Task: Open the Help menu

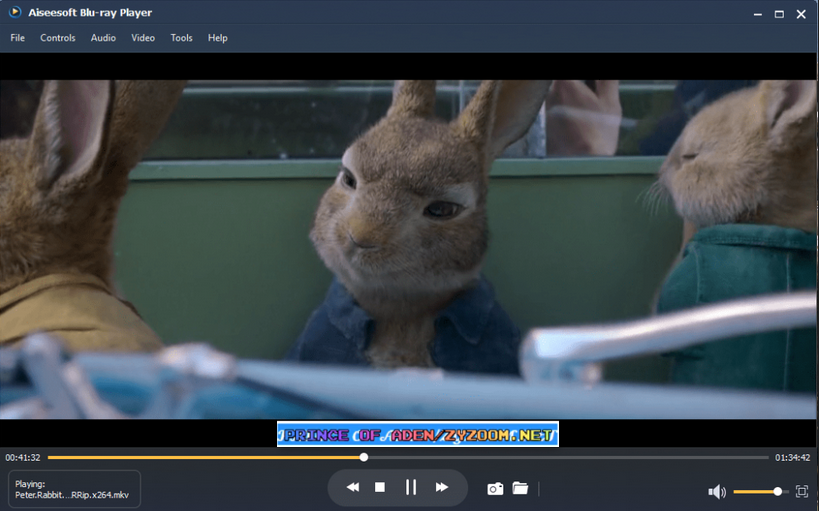Action: point(217,38)
